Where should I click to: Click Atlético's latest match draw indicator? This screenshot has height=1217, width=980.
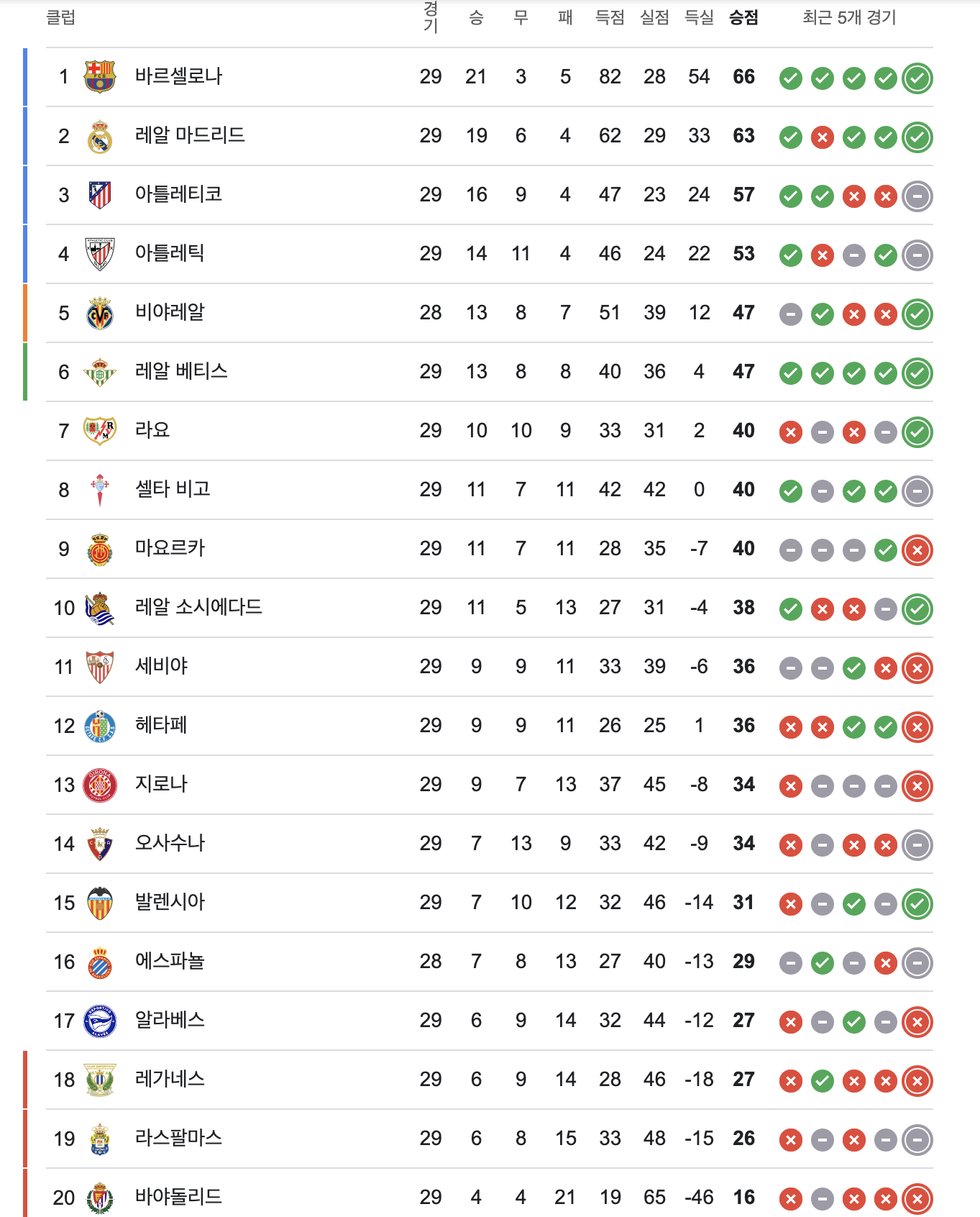(917, 196)
